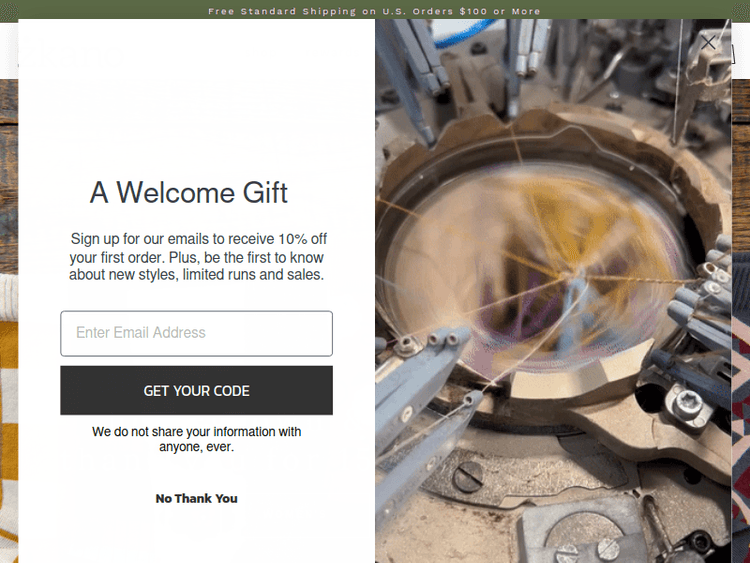Click the wooden background strip at left edge
Viewport: 750px width, 563px height.
[9, 176]
